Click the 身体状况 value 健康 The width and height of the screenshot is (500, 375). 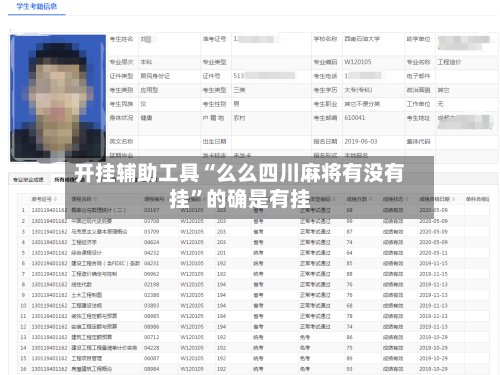(x=146, y=118)
